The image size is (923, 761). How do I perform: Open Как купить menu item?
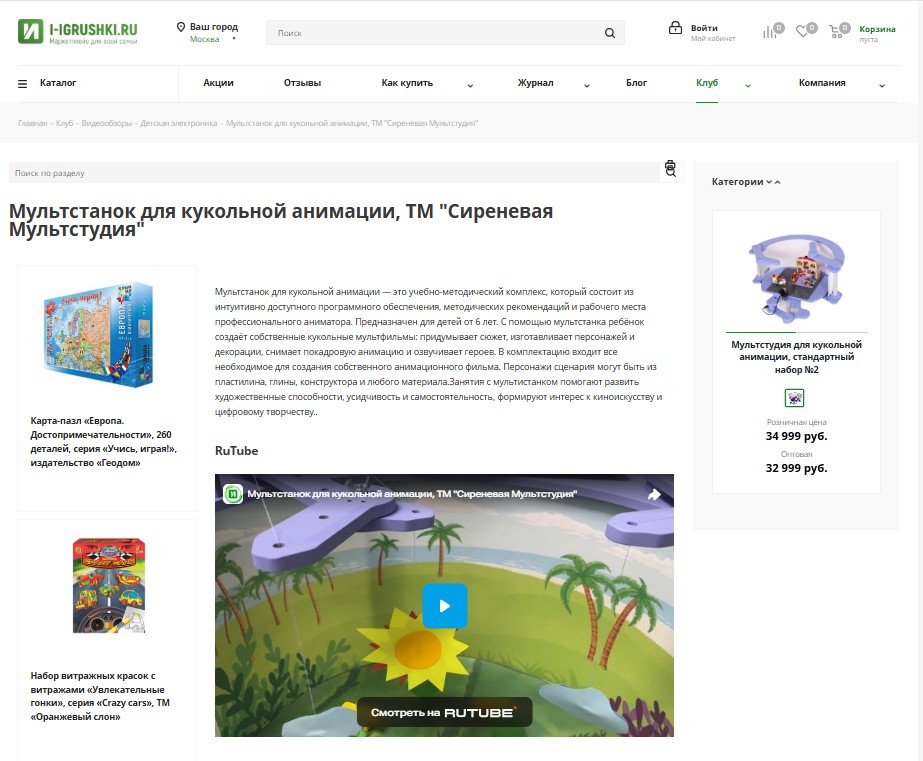point(407,83)
